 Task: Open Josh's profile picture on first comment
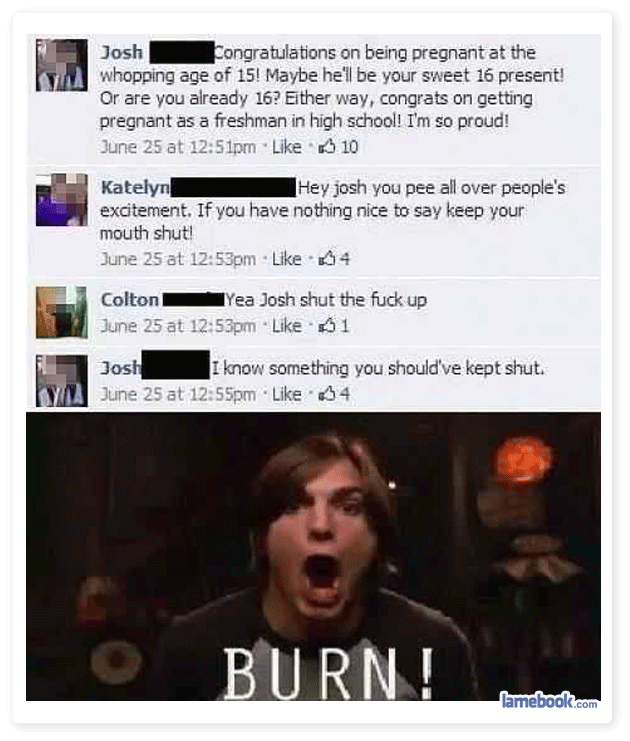(x=62, y=65)
